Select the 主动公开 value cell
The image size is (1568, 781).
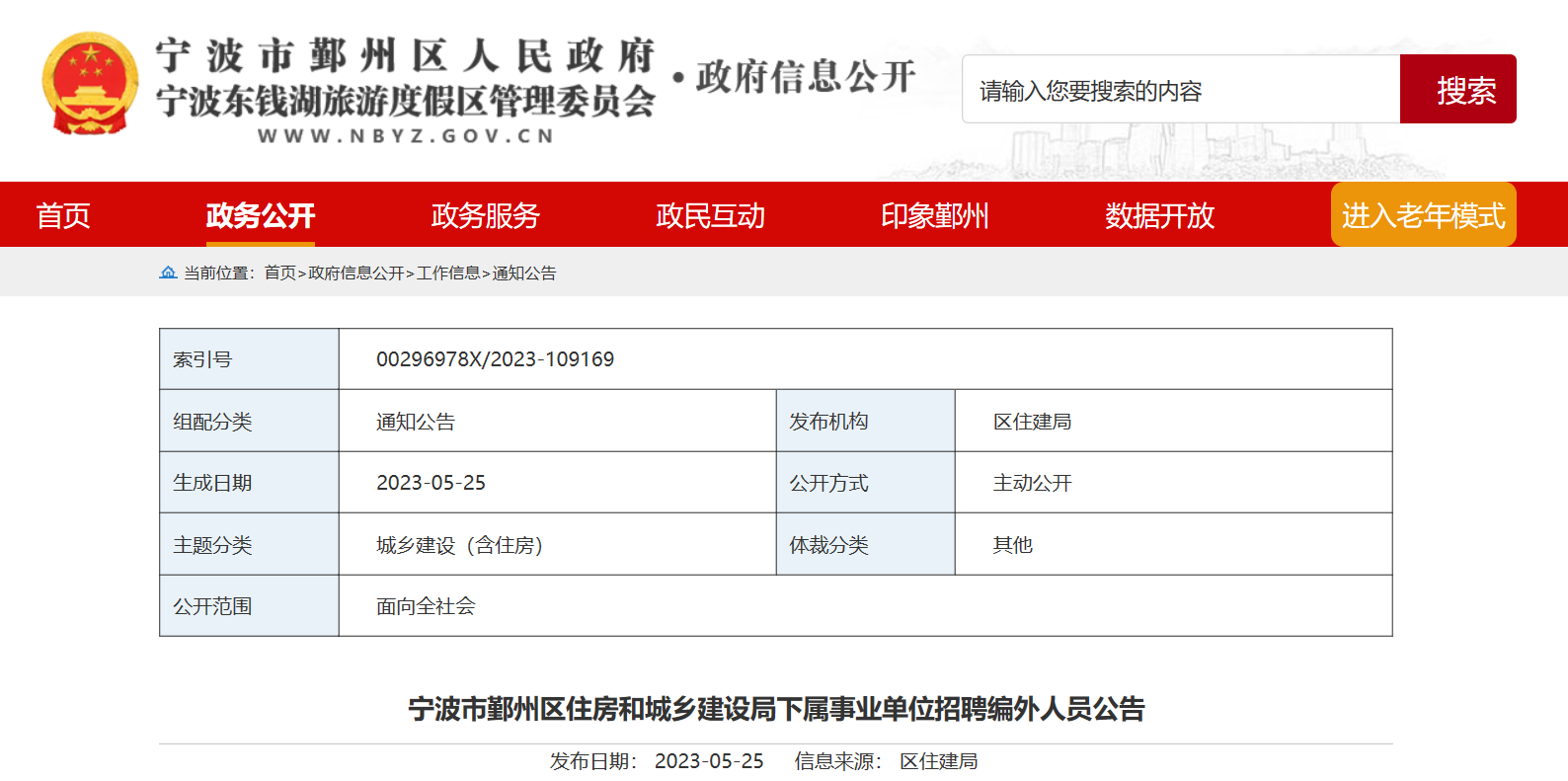point(1174,483)
